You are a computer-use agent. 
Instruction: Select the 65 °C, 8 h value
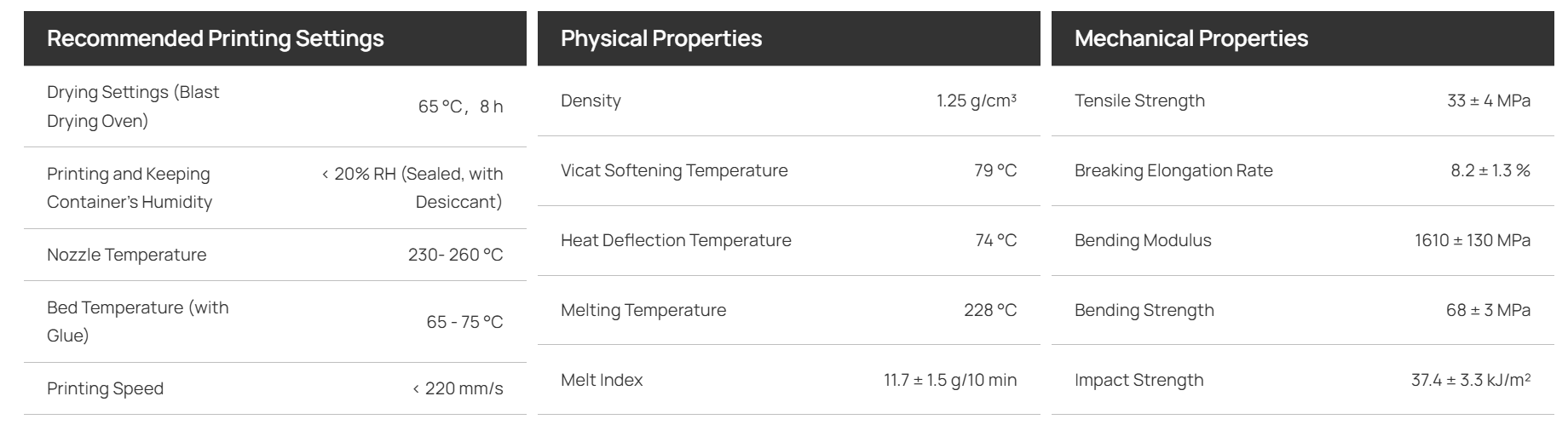point(460,106)
